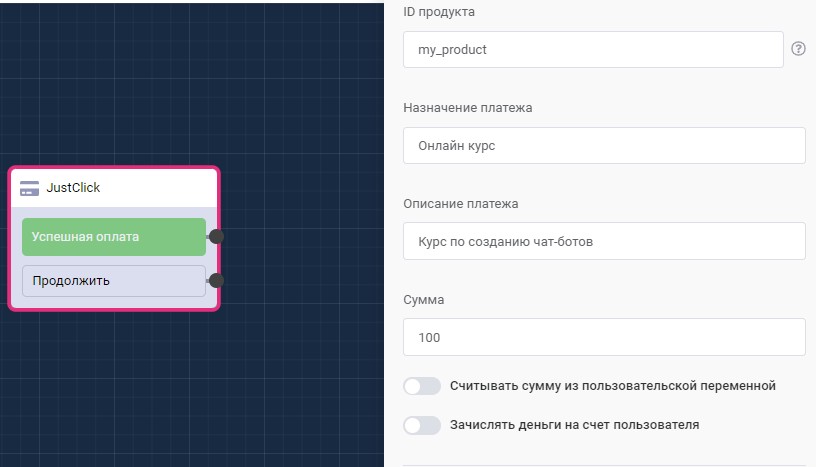Click the Продолжить output connector dot

(215, 281)
